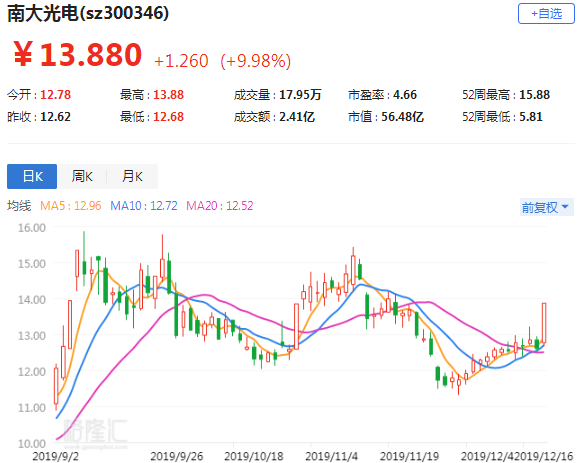Screen dimensions: 588x463
Task: Click the dropdown arrow beside 前复权
Action: click(x=566, y=207)
